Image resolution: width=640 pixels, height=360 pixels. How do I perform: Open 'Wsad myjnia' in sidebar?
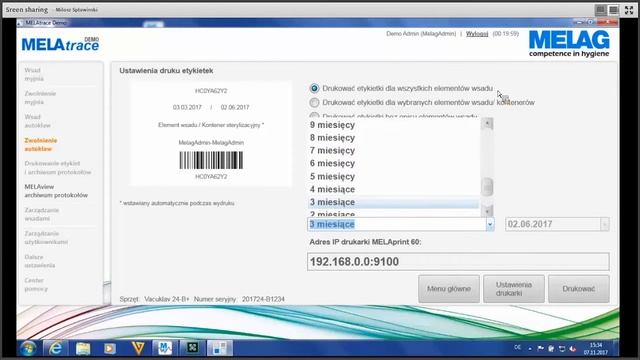pos(34,74)
